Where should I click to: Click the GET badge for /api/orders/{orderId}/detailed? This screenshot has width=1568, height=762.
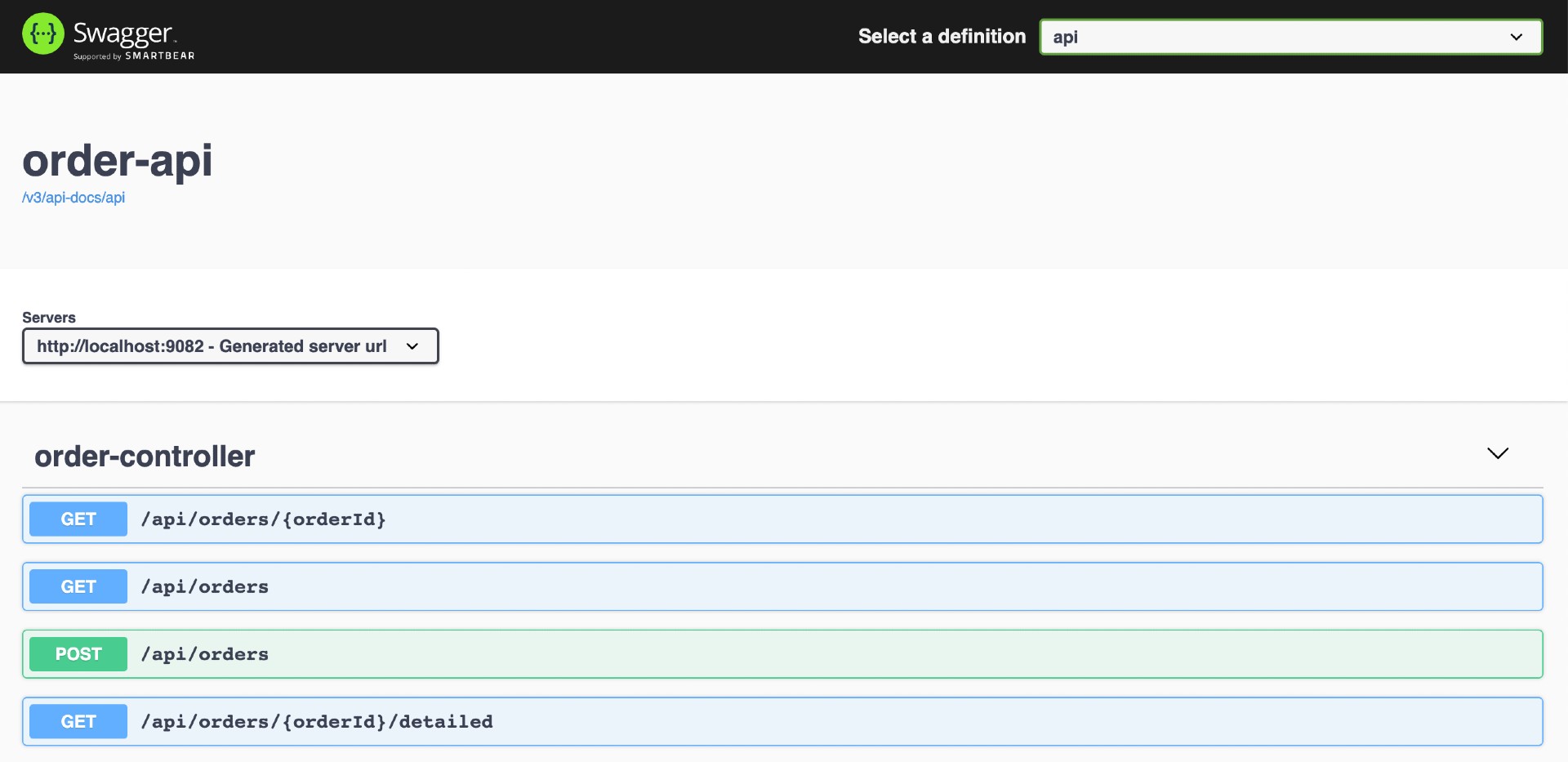(x=78, y=721)
